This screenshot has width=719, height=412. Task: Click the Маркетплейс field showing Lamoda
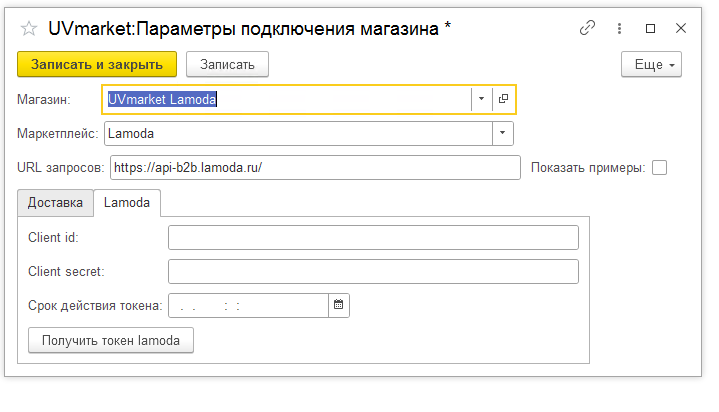pos(299,134)
